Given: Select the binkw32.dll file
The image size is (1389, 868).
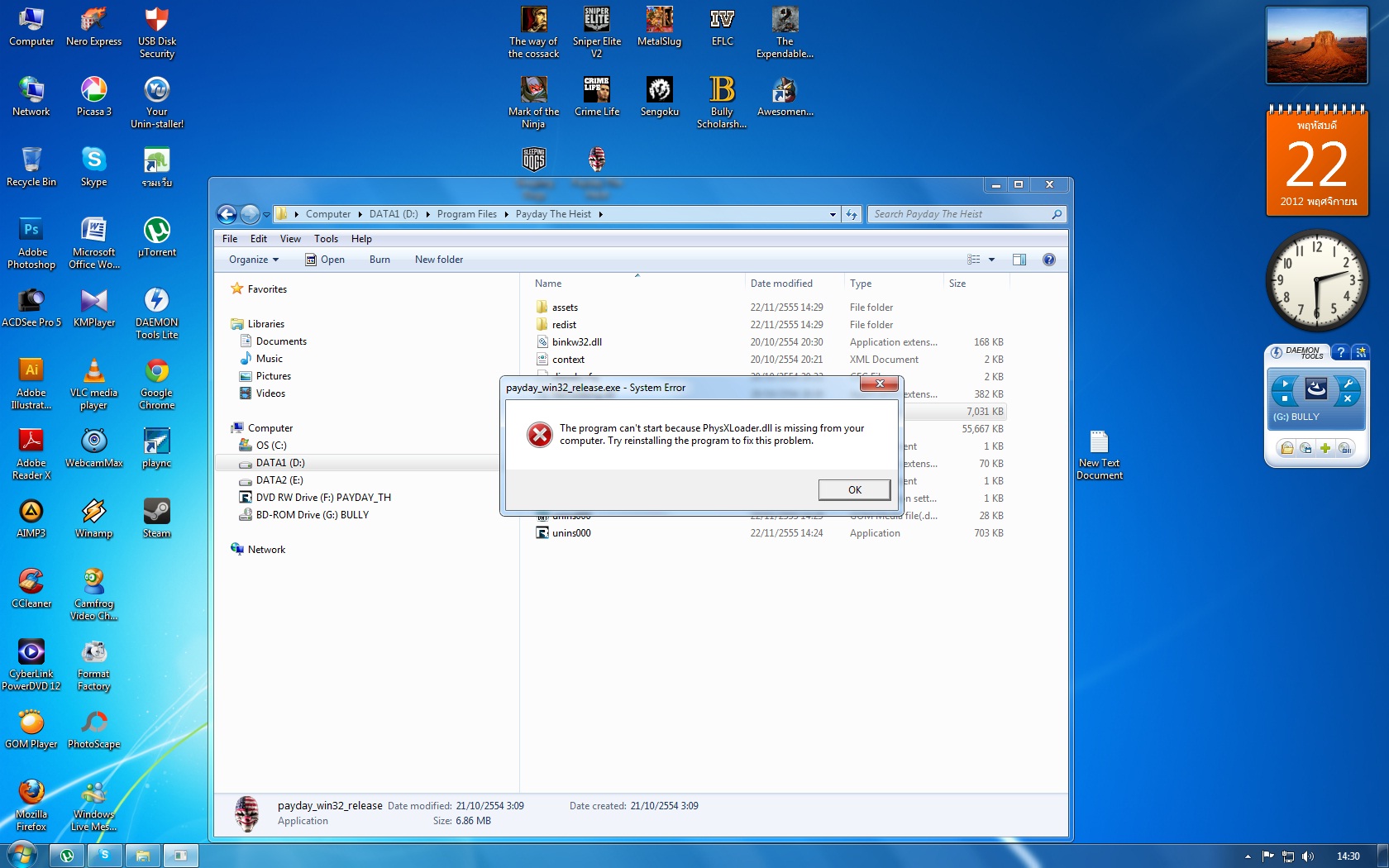Looking at the screenshot, I should tap(769, 342).
